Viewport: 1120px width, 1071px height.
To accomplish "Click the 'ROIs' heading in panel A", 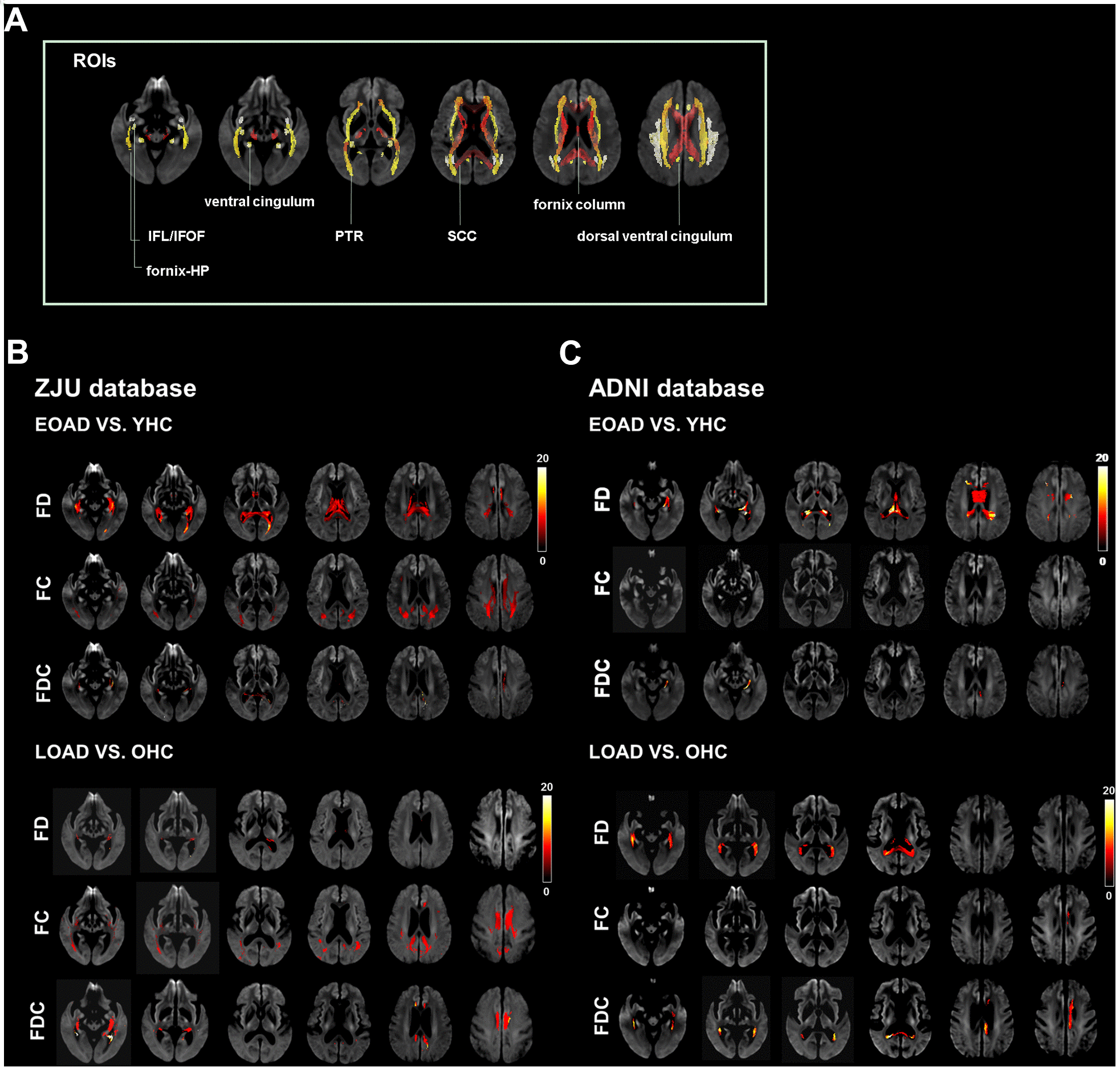I will tap(94, 60).
